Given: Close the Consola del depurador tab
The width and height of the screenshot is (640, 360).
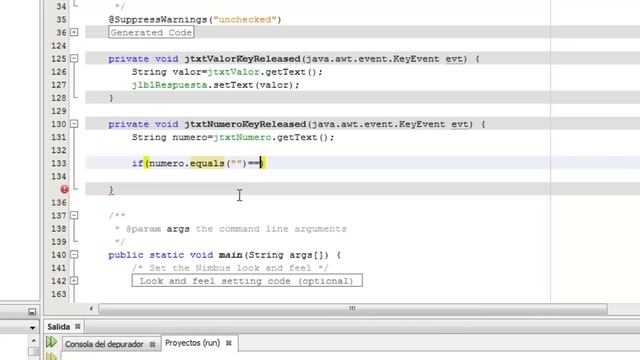Looking at the screenshot, I should (152, 344).
